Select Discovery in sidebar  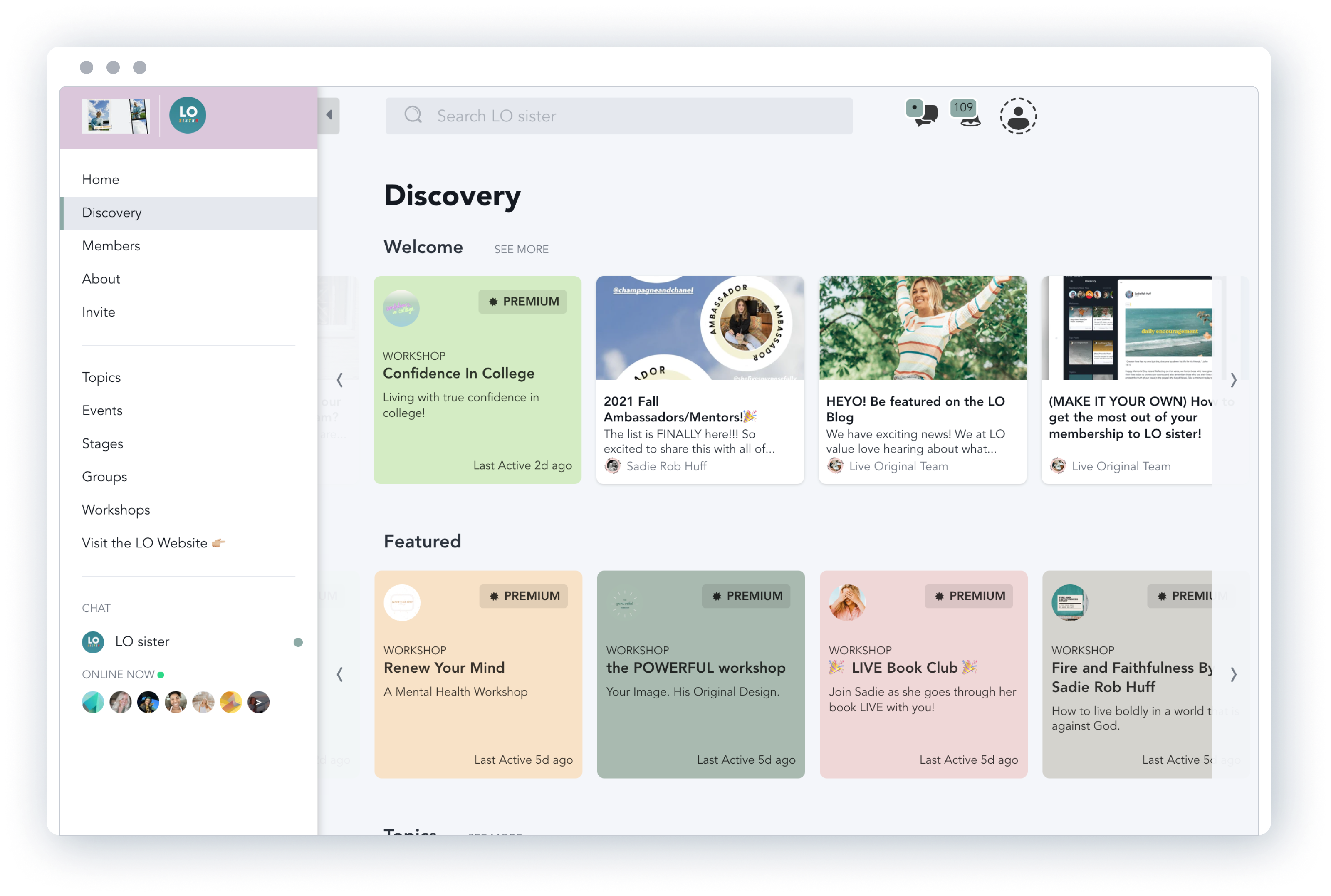point(188,213)
